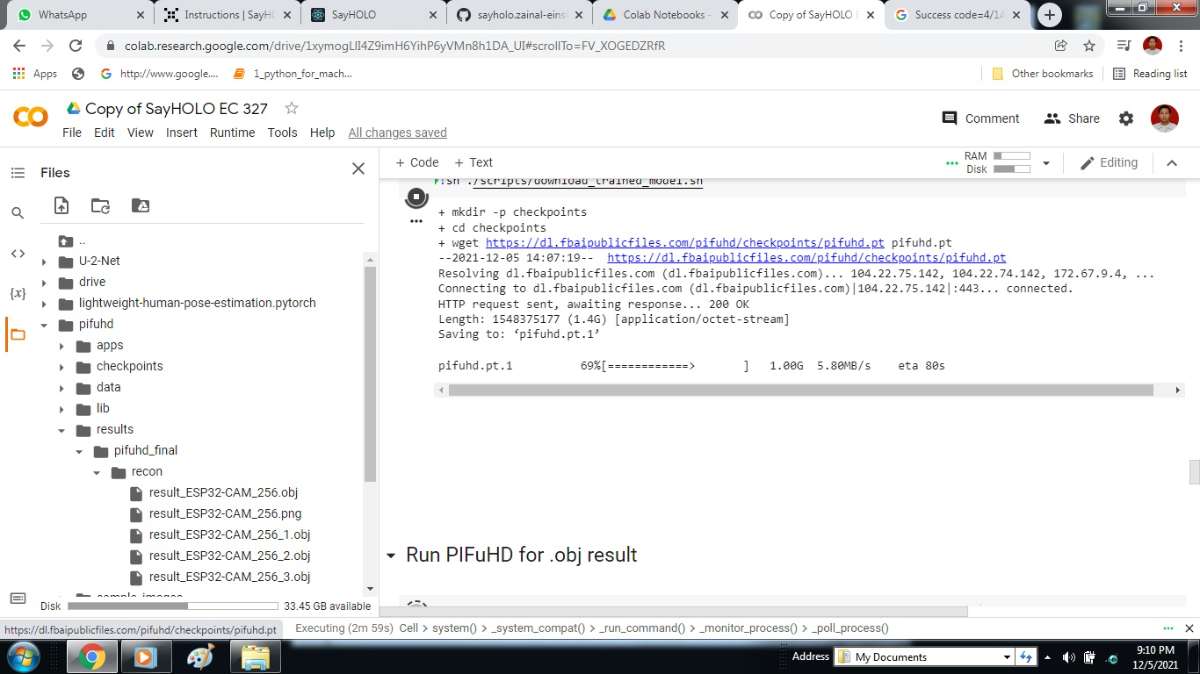Expand the checkpoints folder
This screenshot has width=1200, height=674.
(62, 367)
